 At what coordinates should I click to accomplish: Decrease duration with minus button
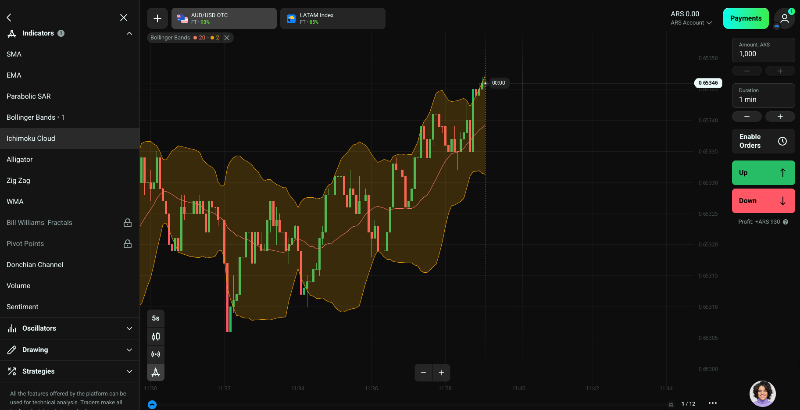point(746,117)
